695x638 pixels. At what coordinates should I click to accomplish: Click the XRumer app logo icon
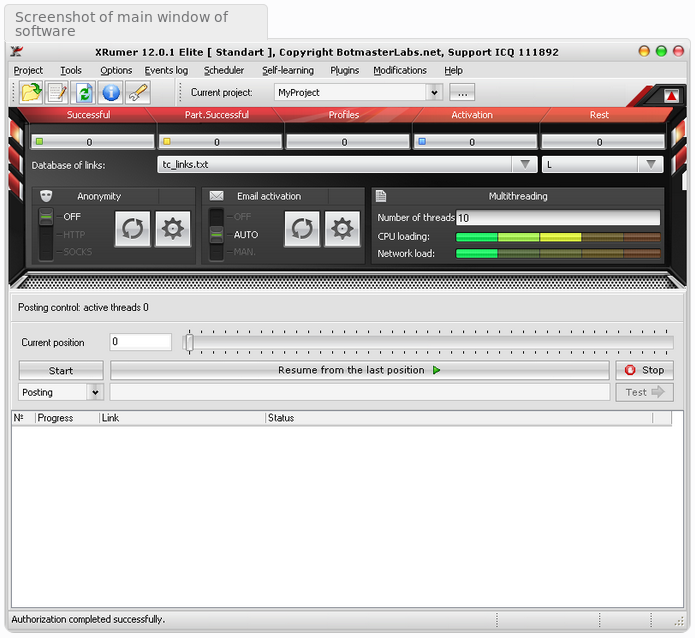[17, 51]
